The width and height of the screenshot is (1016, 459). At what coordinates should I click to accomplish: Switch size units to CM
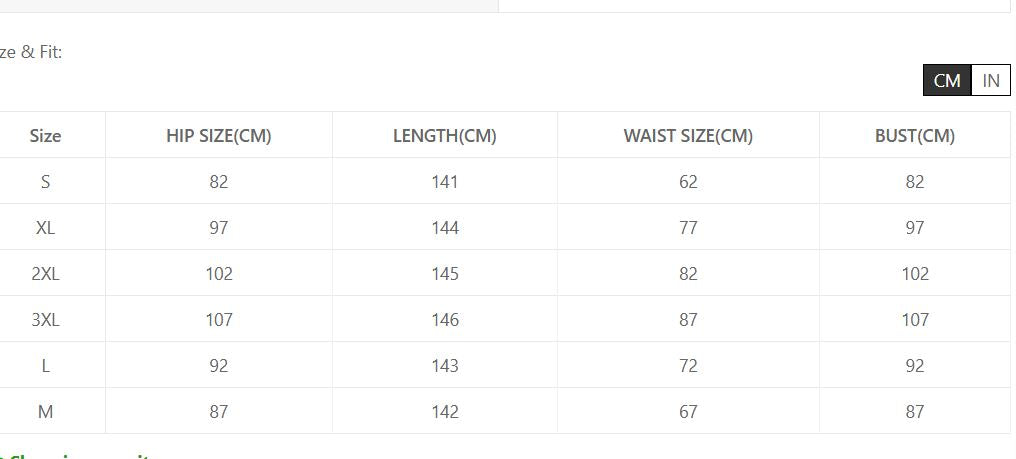(947, 81)
